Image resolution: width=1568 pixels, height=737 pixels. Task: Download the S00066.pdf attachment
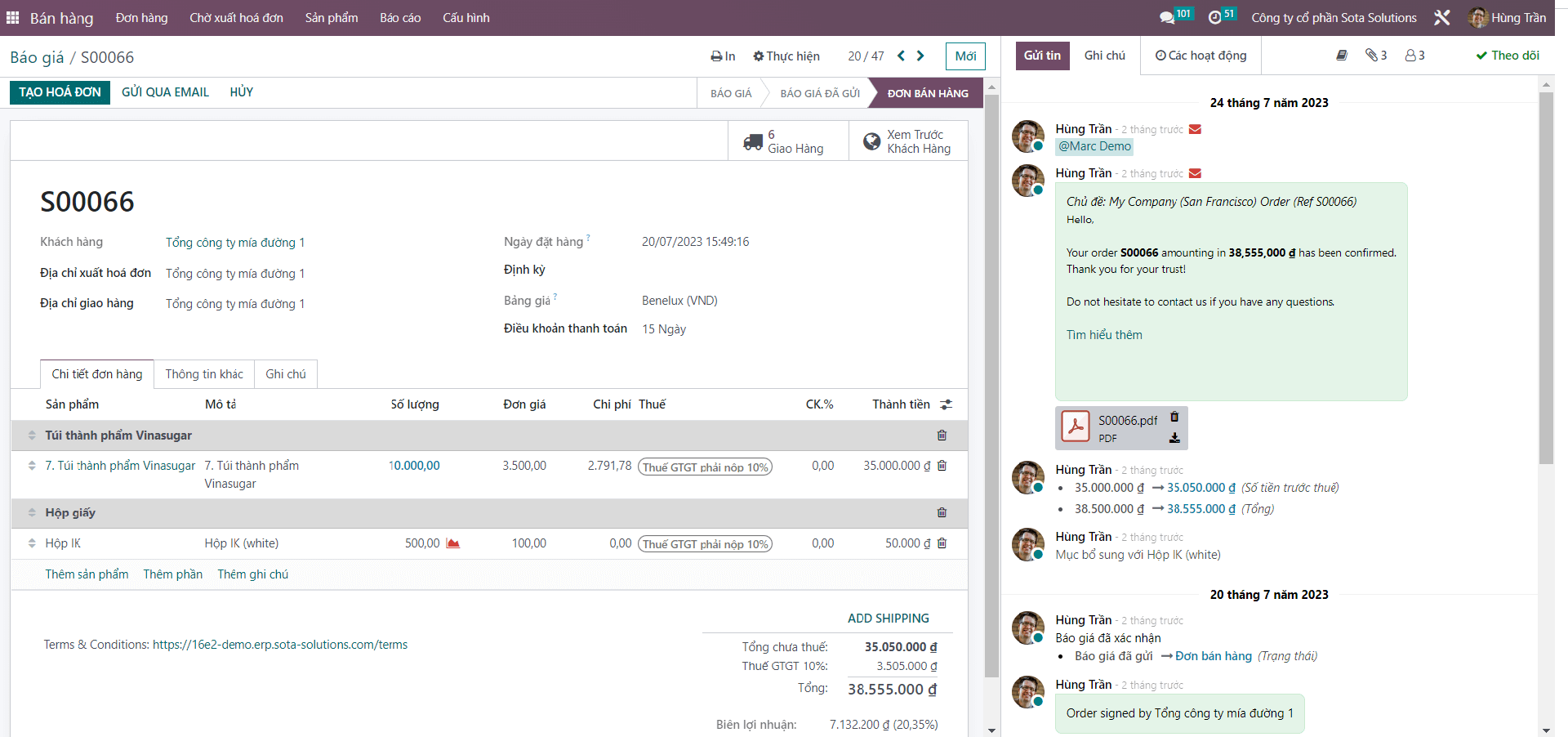(1174, 438)
